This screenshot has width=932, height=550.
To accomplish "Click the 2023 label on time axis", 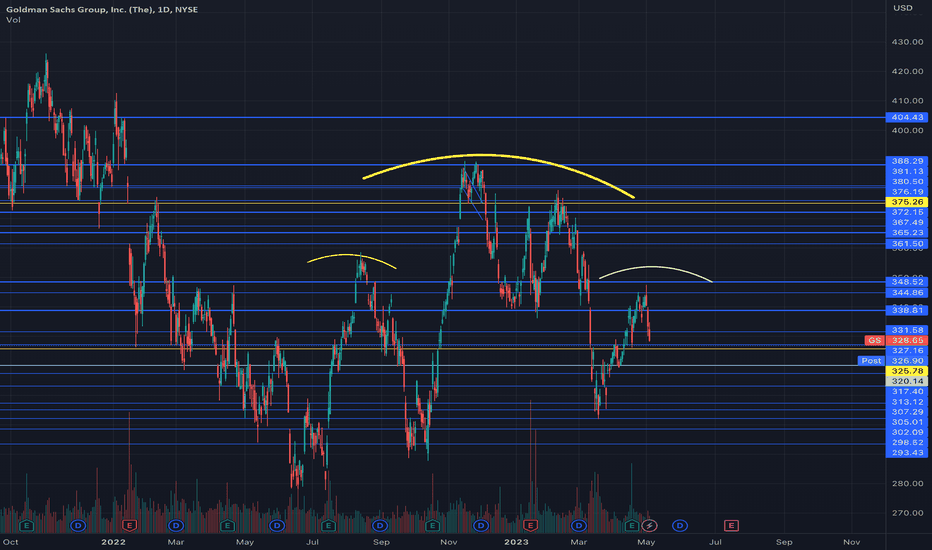I will 516,542.
